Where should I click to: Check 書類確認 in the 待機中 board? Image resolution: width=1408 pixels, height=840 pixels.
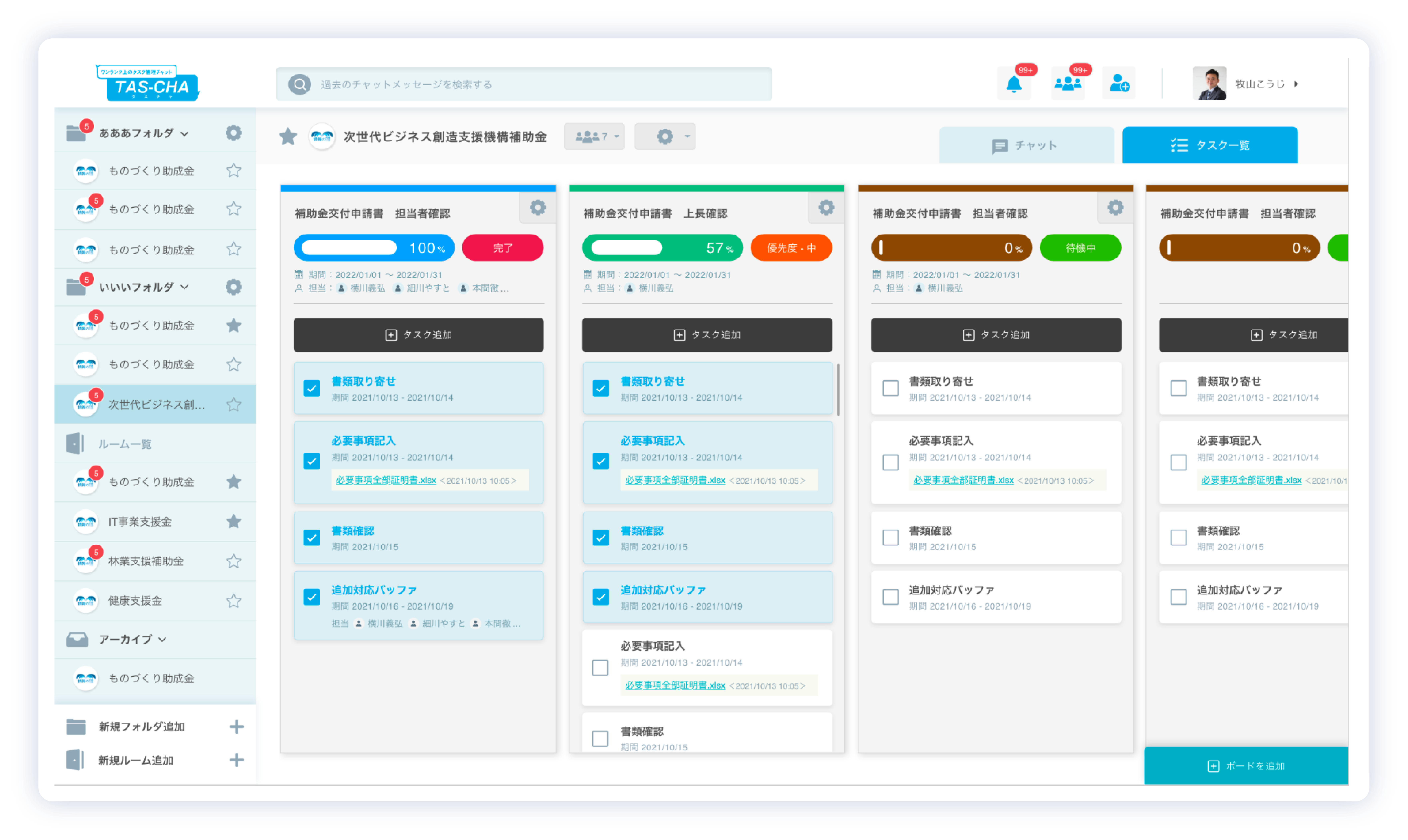(890, 538)
